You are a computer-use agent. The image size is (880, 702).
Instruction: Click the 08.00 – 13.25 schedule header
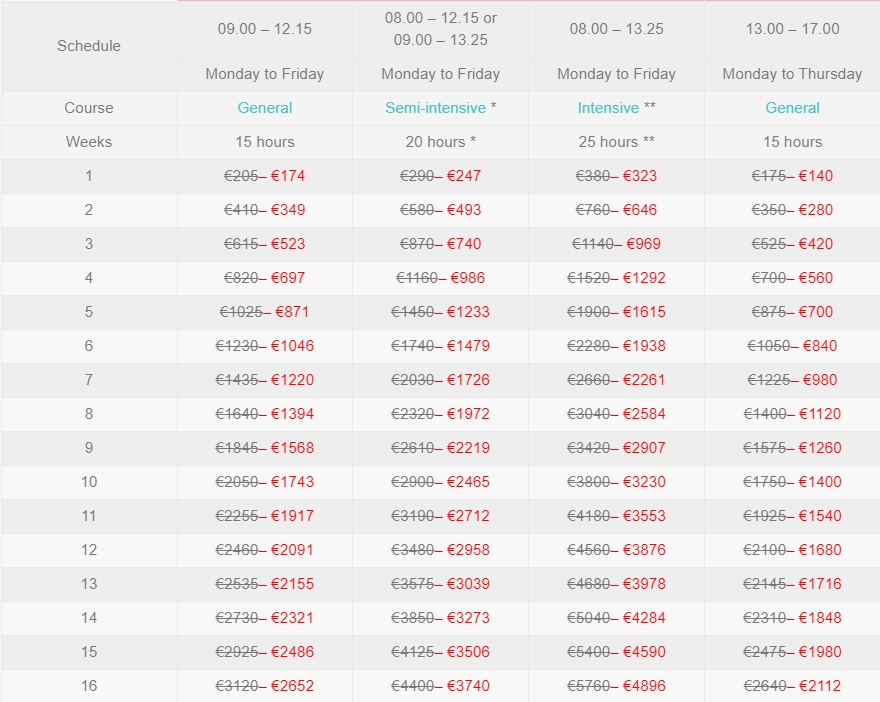click(616, 29)
